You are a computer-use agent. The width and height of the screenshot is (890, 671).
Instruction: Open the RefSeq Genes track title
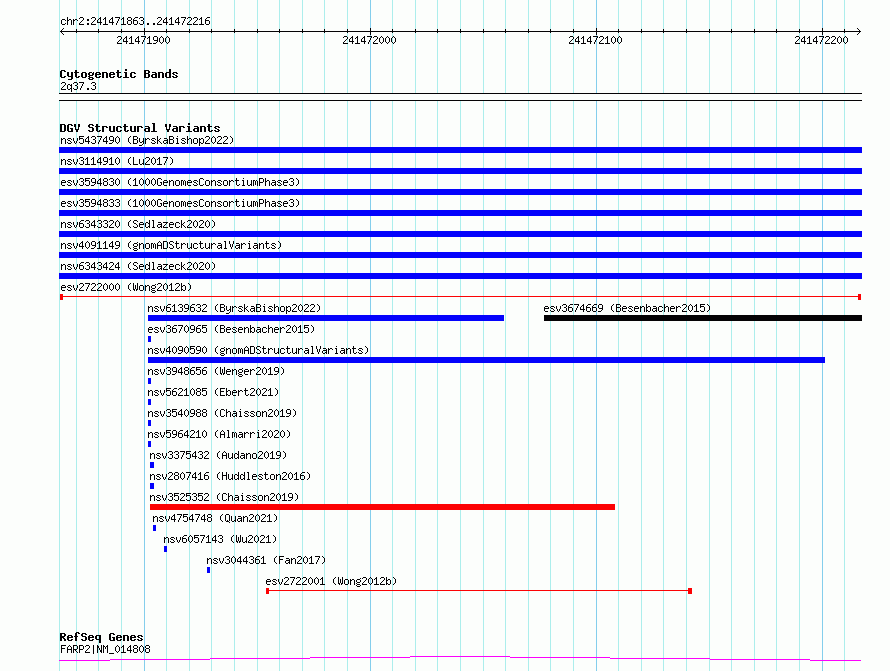(x=101, y=637)
